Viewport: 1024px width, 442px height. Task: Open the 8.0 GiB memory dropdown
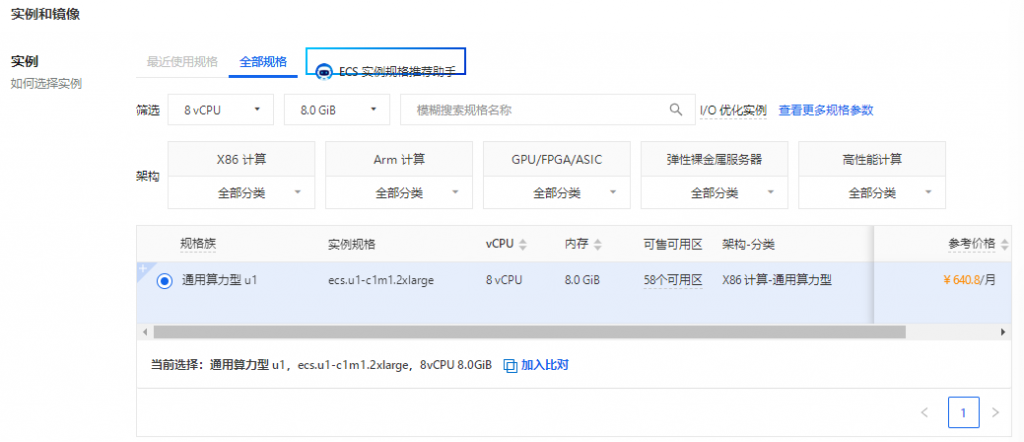click(x=336, y=110)
